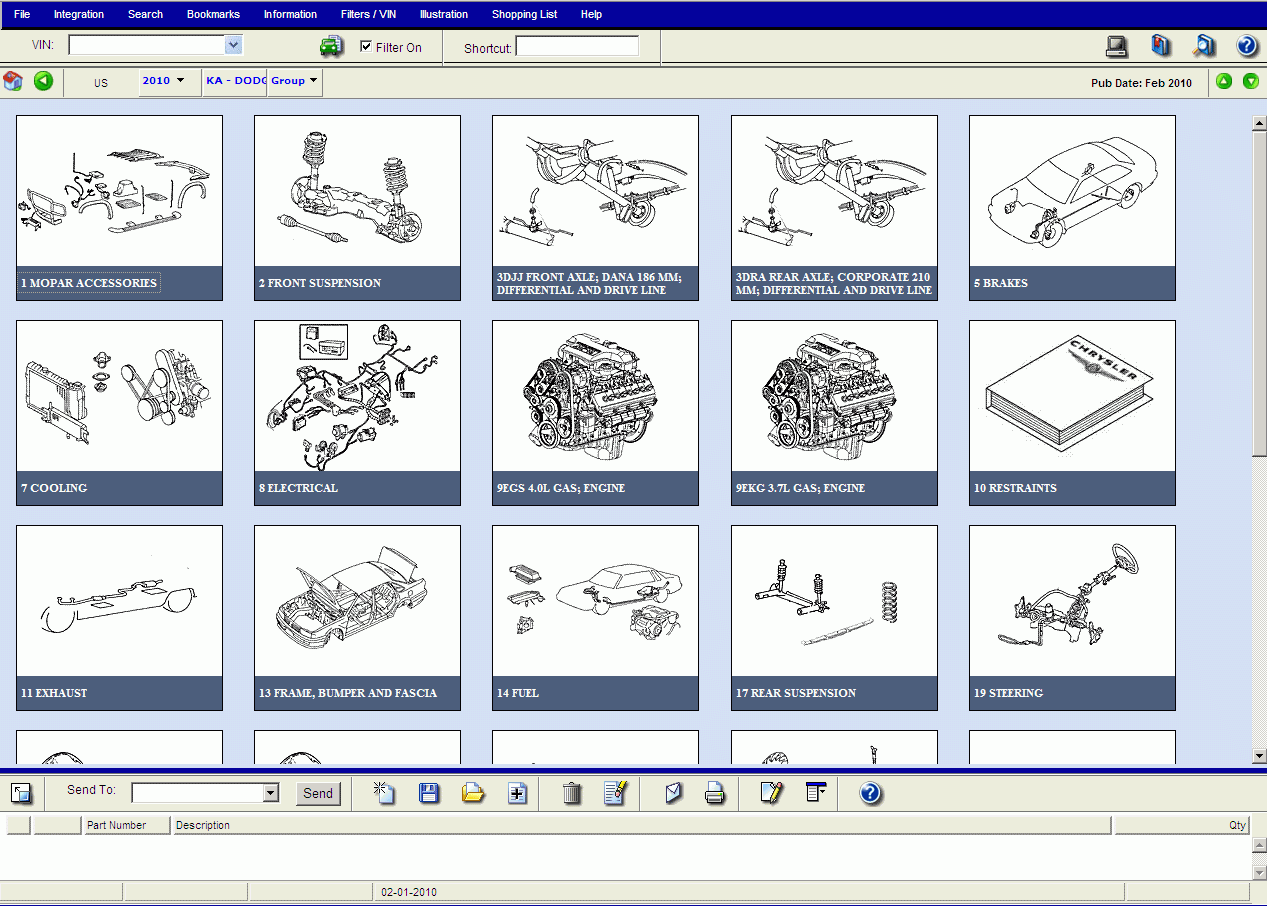The width and height of the screenshot is (1267, 906).
Task: Open the Shopping List menu
Action: [524, 14]
